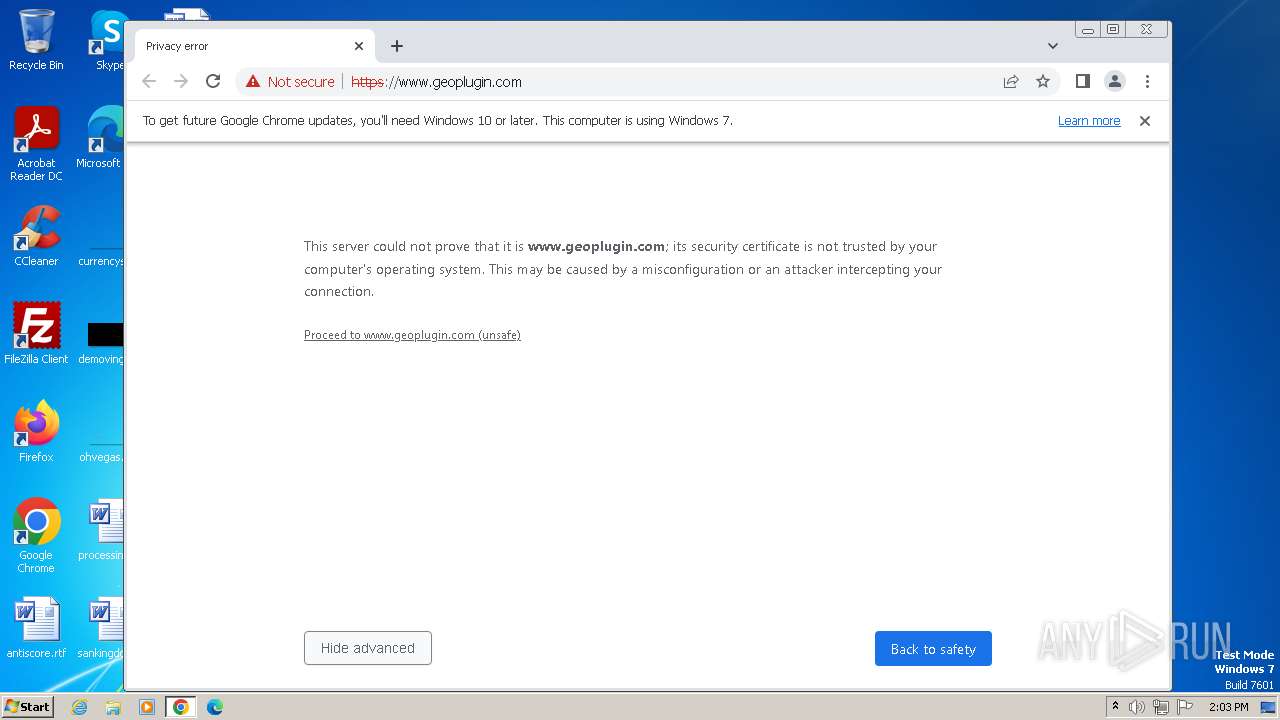Image resolution: width=1280 pixels, height=720 pixels.
Task: Click the Chrome taskbar button
Action: tap(181, 707)
